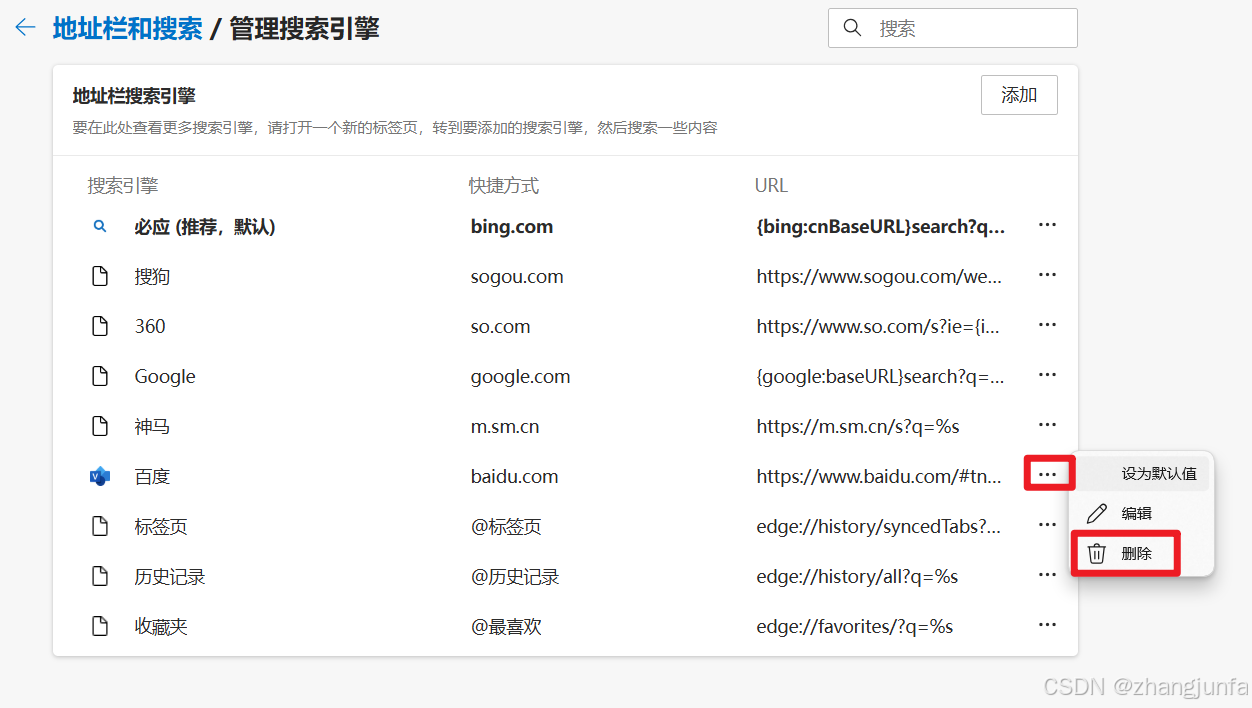Click the https://www.so.com URL
The height and width of the screenshot is (708, 1252).
click(x=878, y=327)
